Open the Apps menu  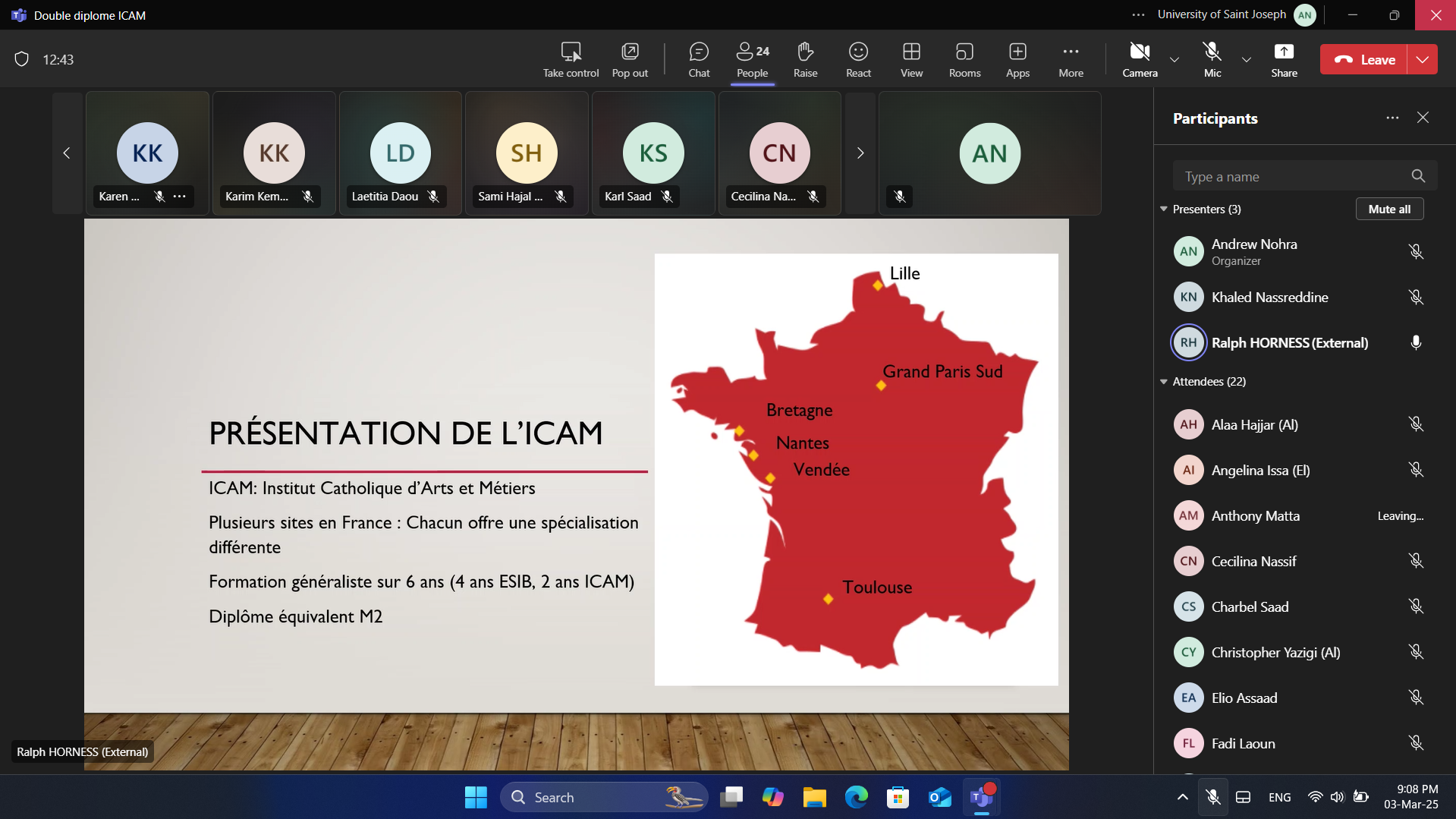point(1017,59)
